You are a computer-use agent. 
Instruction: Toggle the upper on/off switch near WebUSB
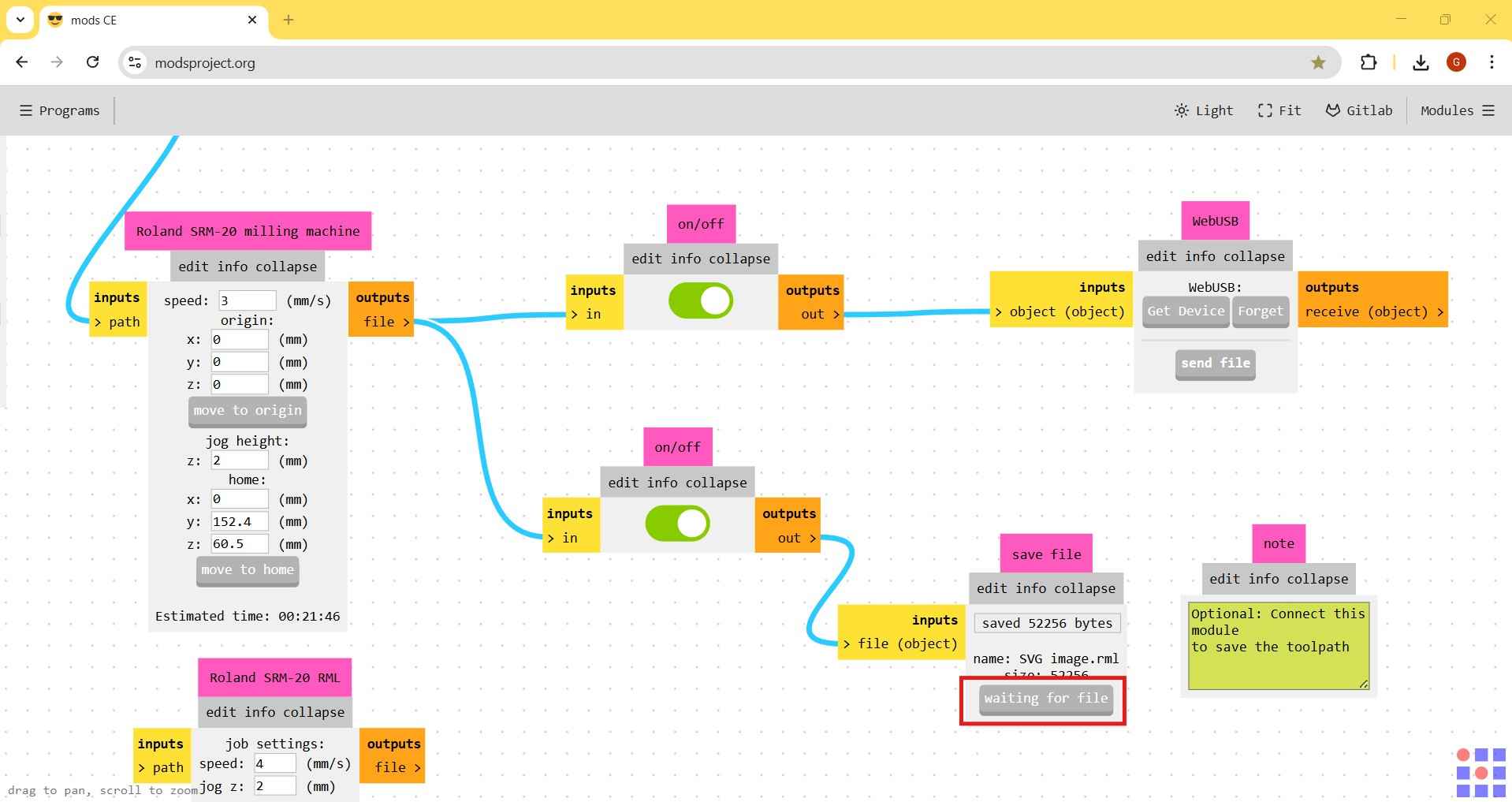pos(701,300)
